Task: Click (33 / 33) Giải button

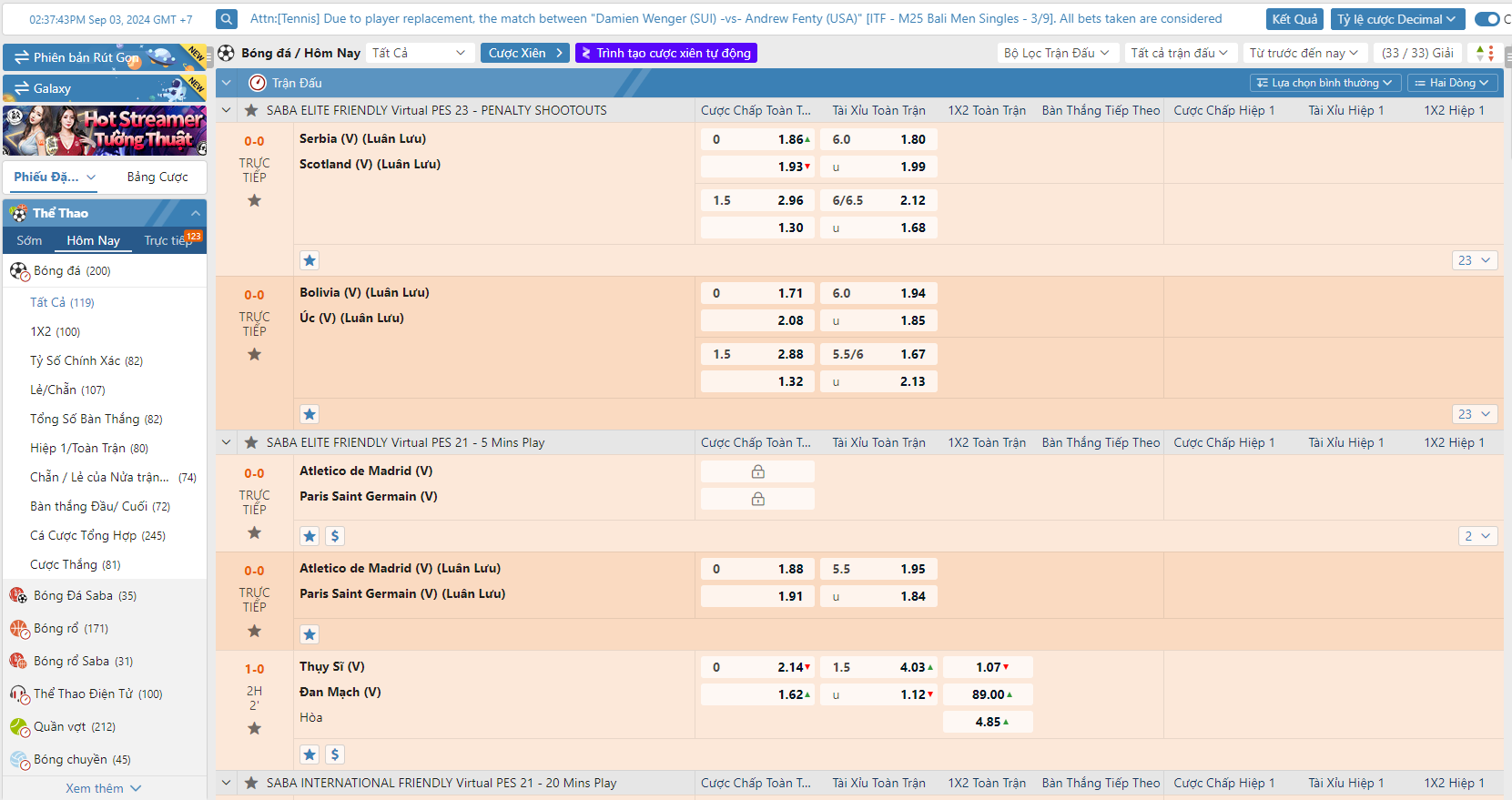Action: point(1417,53)
